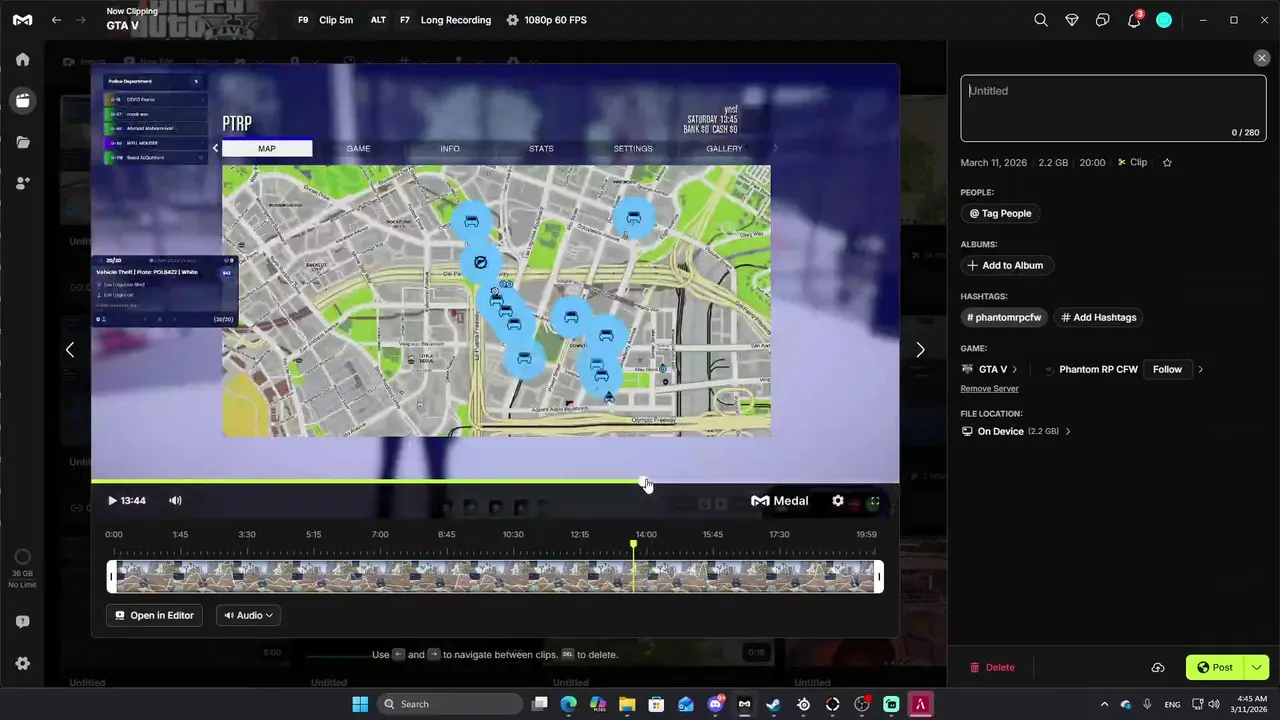Open the Clips library sidebar icon

22,100
